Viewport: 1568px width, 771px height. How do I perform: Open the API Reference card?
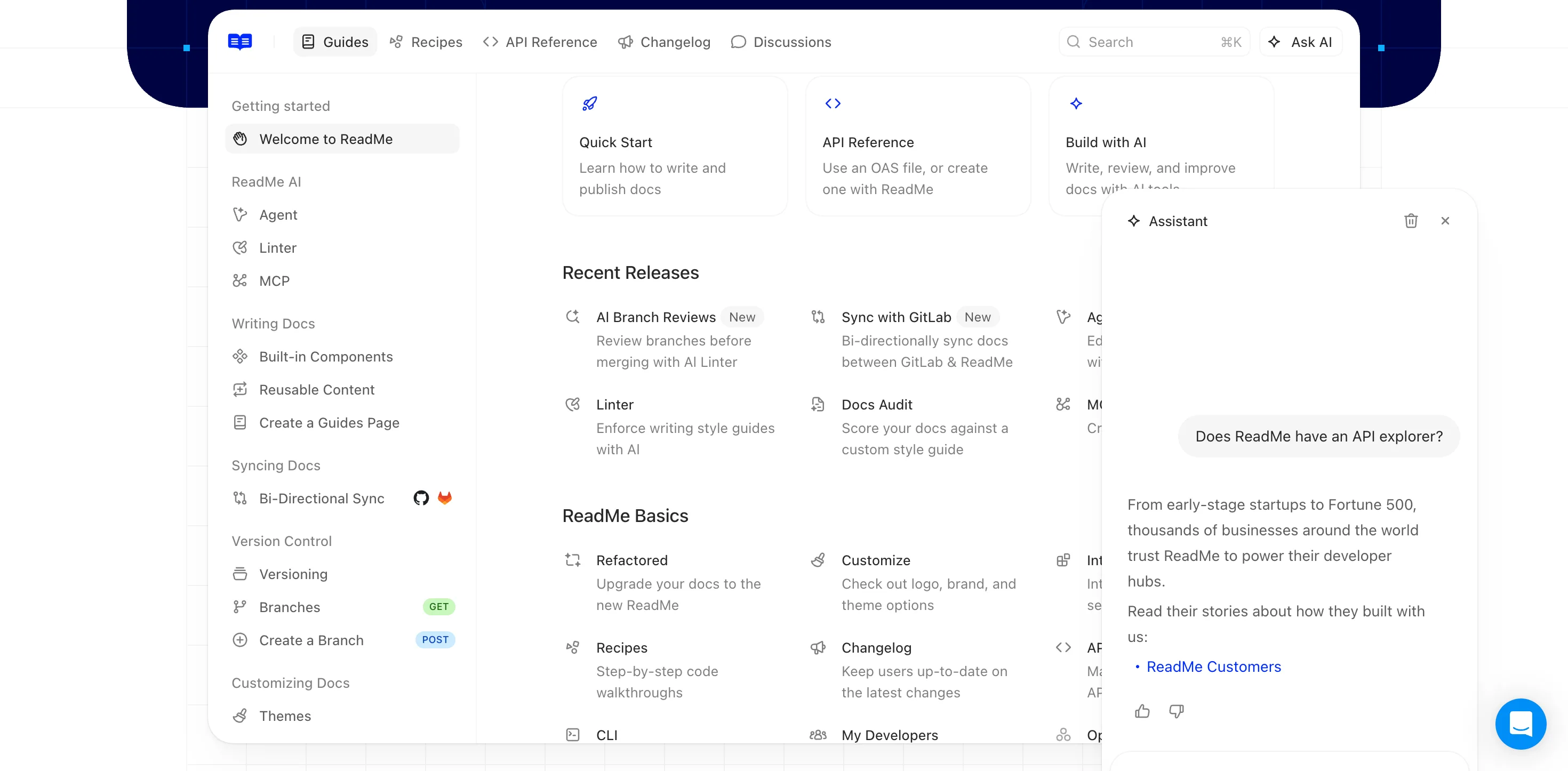click(918, 146)
